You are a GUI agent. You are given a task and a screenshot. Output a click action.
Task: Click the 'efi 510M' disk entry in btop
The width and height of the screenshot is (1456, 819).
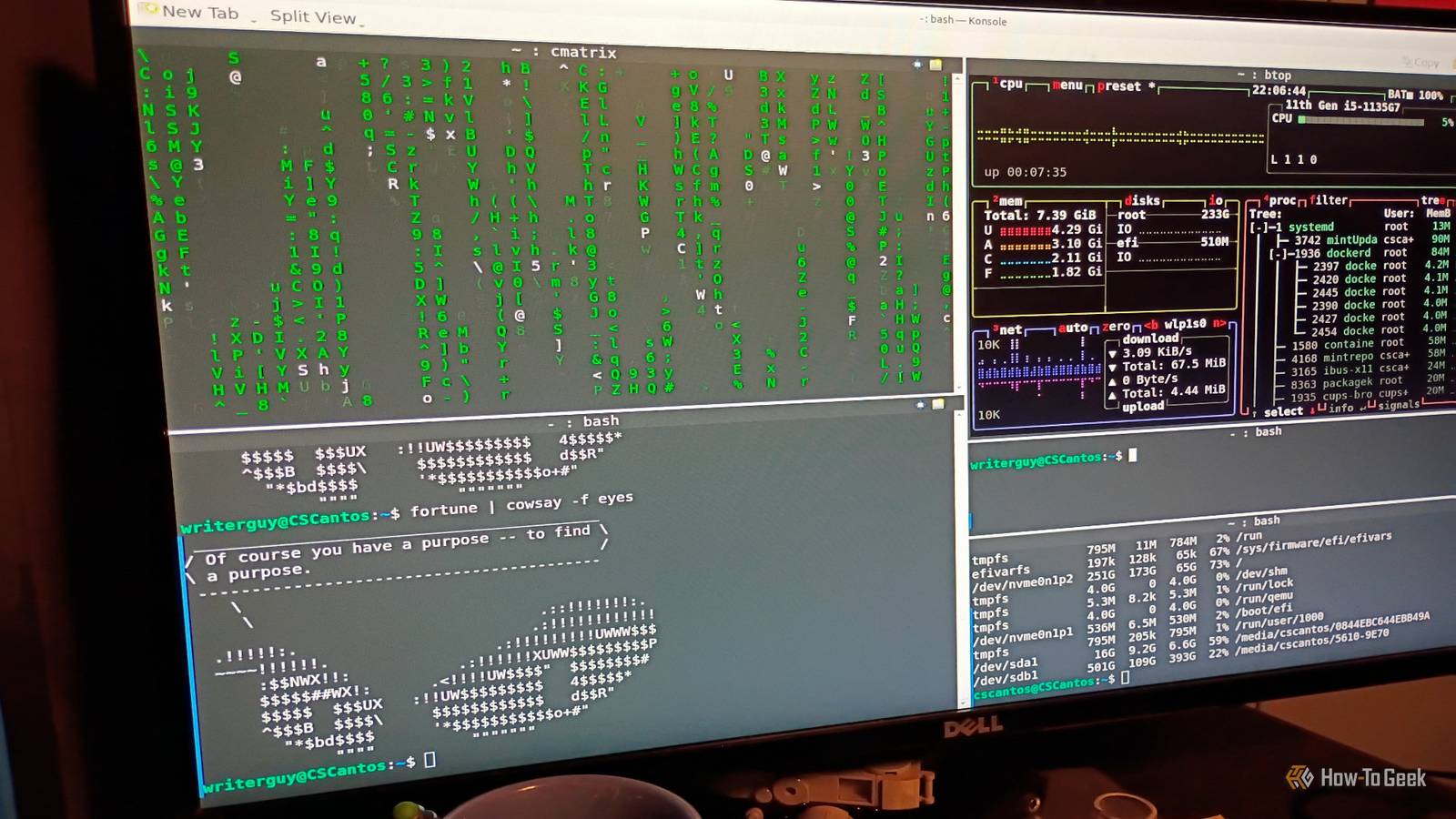[1173, 242]
